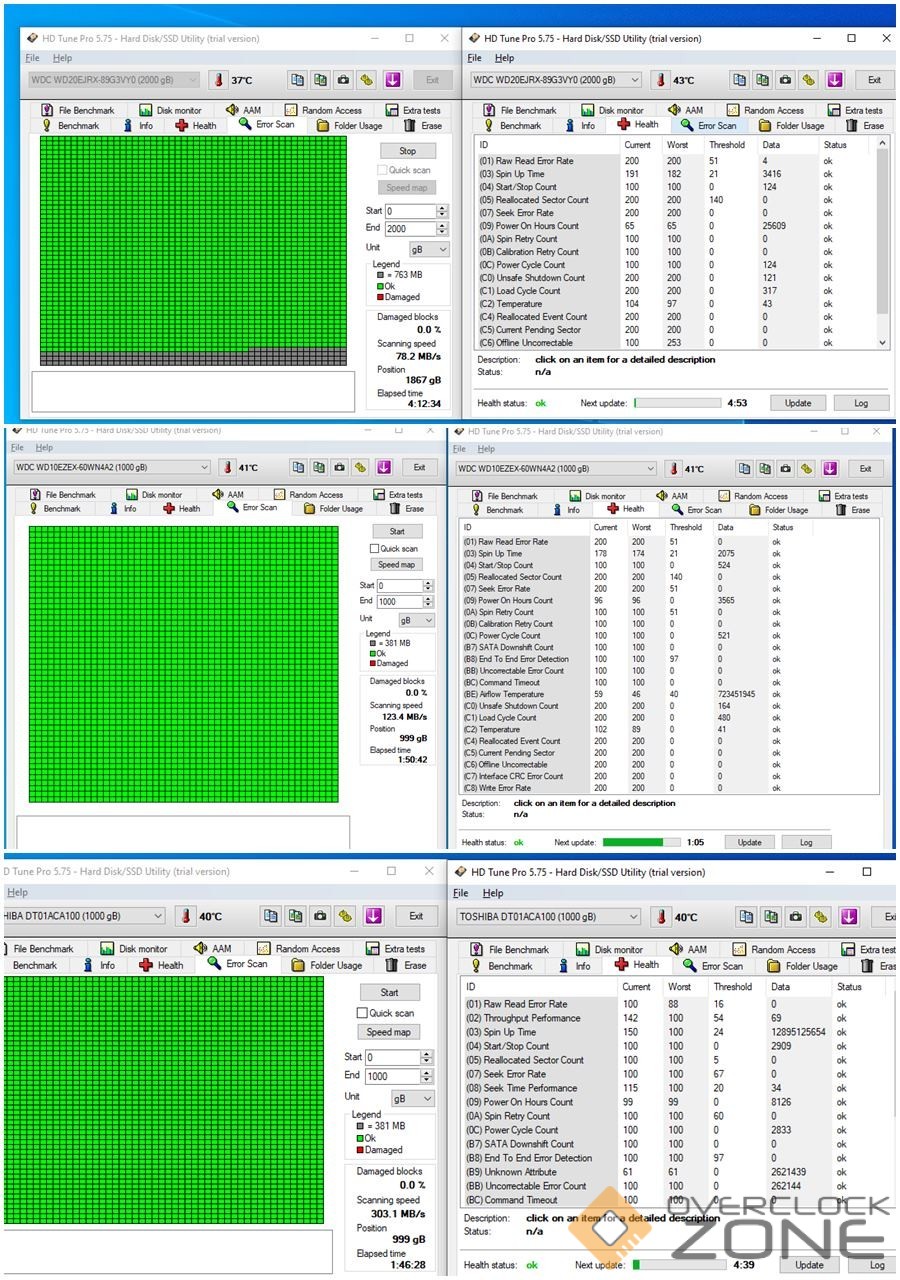Camera icon in WD10EZEX Error Scan window

click(x=339, y=467)
